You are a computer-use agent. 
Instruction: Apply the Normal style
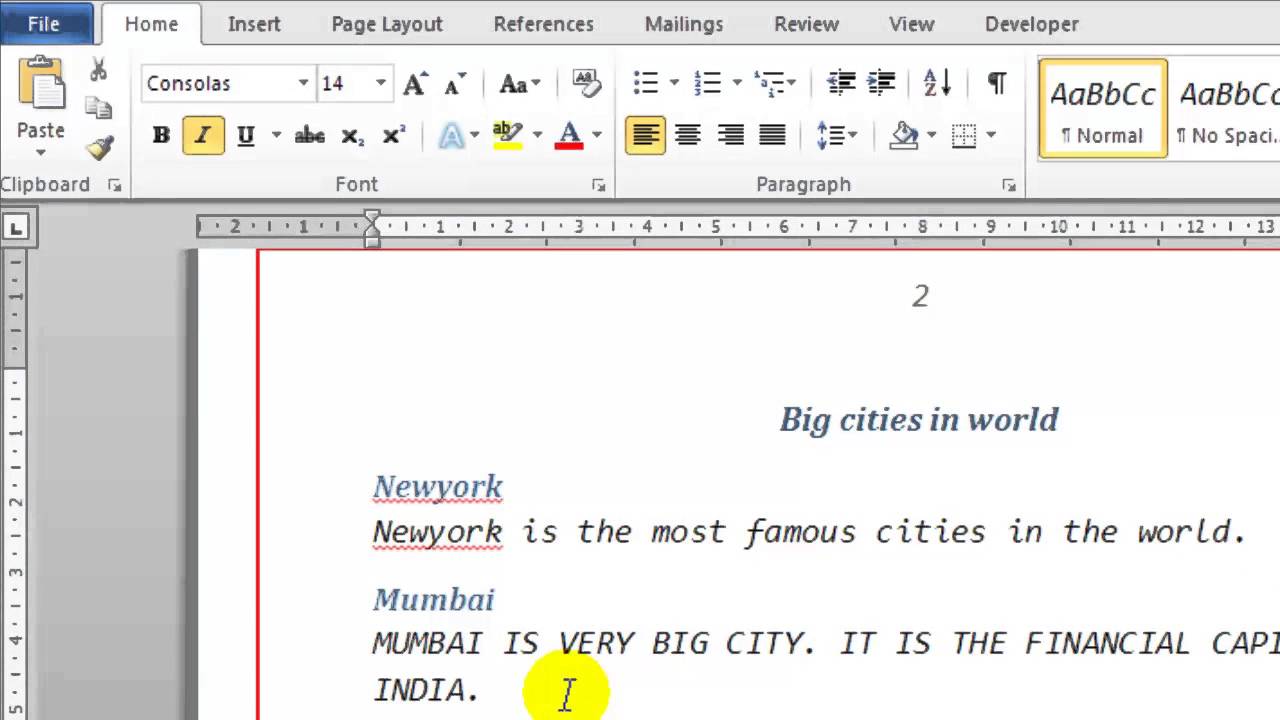coord(1103,108)
